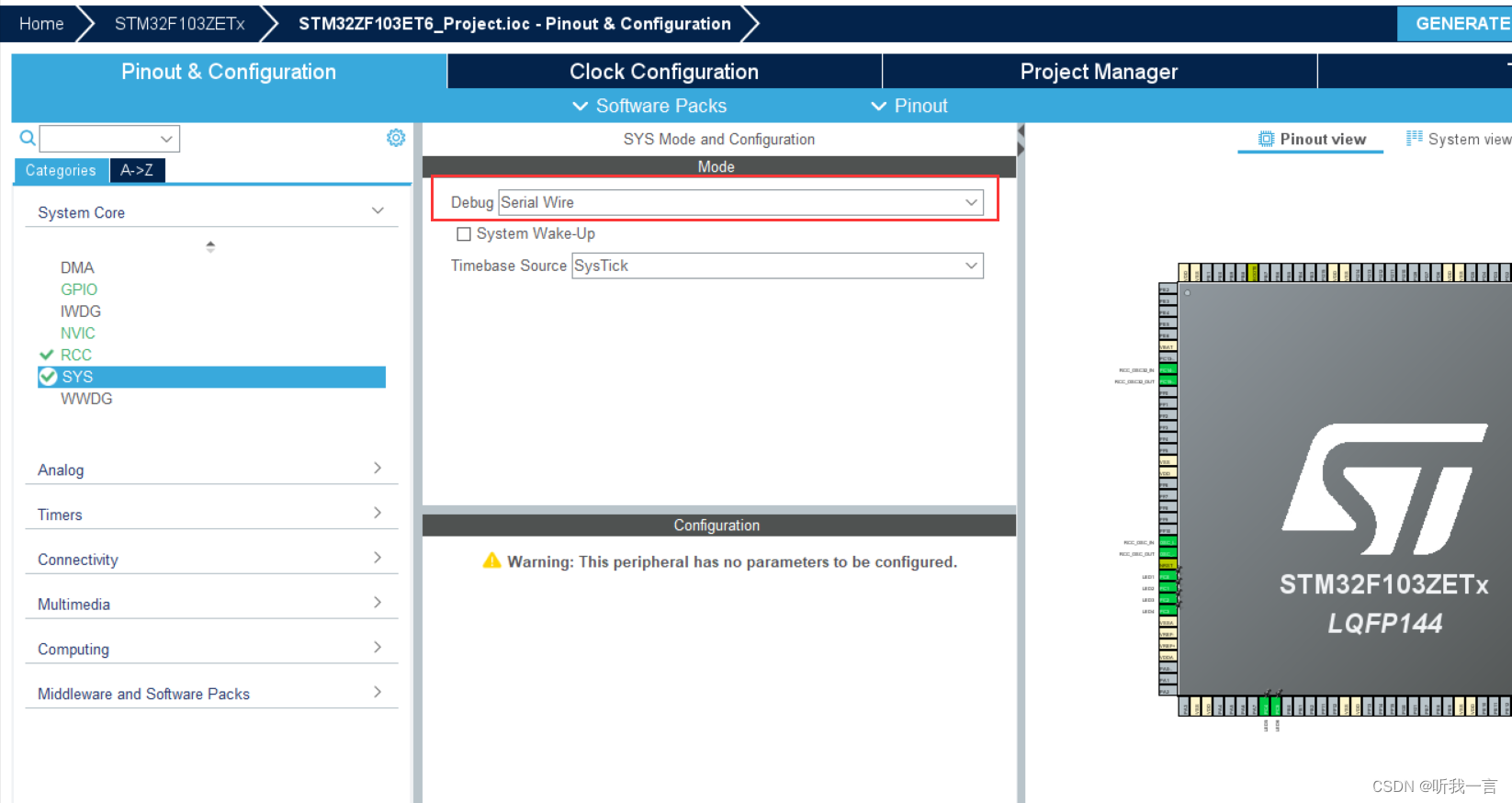The image size is (1512, 803).
Task: Click the Mode section header
Action: [719, 166]
